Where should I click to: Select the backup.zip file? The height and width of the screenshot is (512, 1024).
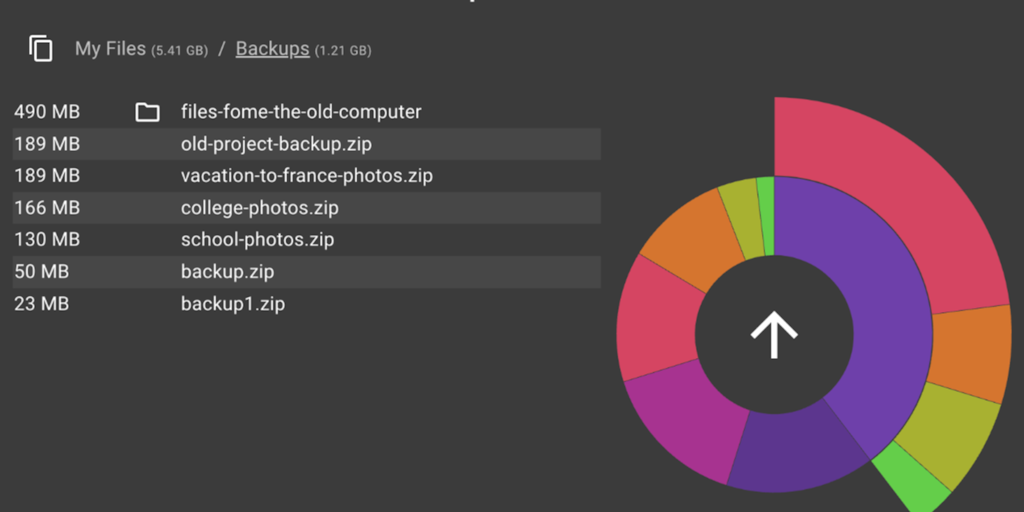(x=227, y=272)
